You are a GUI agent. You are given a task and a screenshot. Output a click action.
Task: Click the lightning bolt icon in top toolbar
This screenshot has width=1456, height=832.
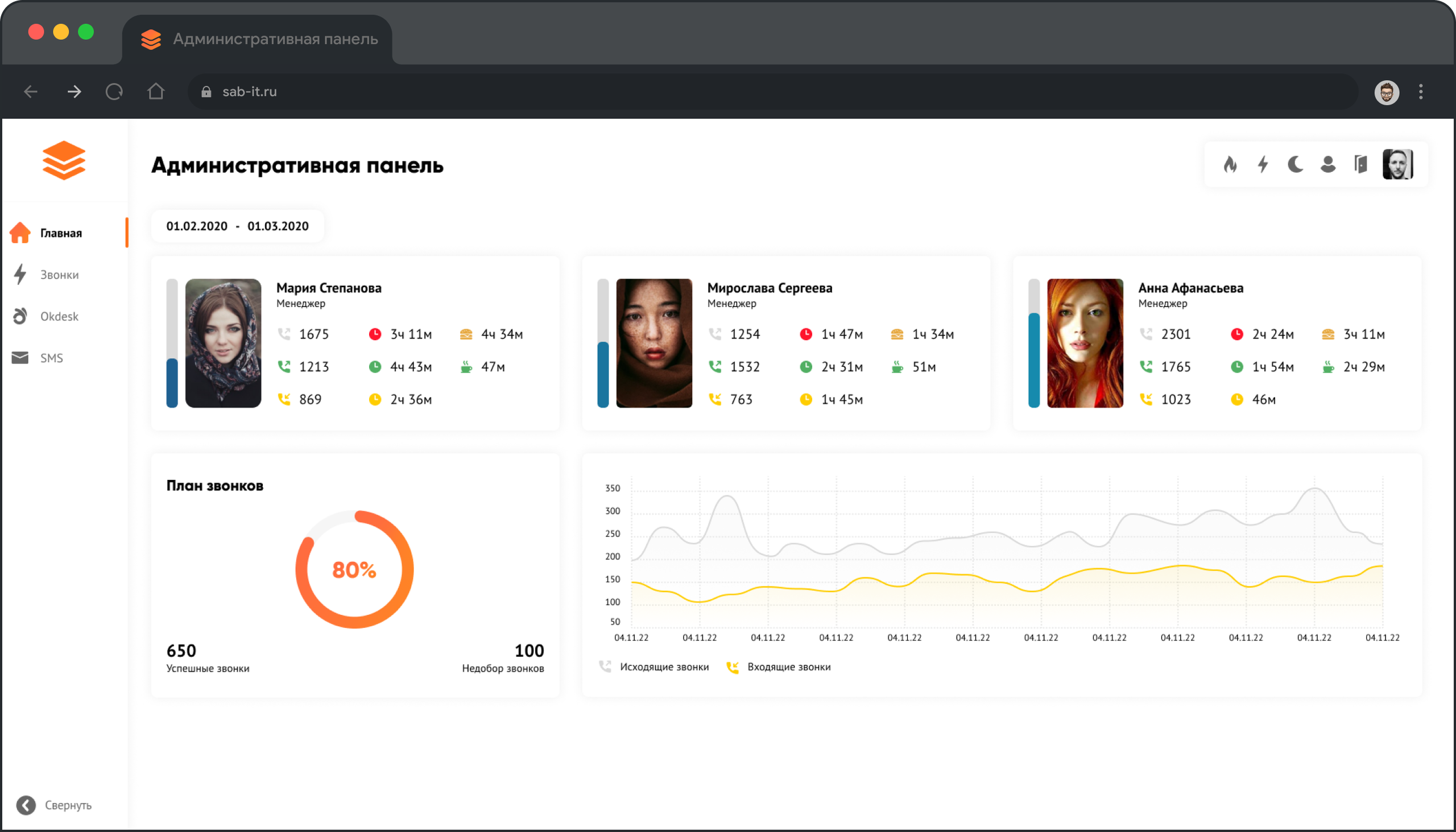1263,164
